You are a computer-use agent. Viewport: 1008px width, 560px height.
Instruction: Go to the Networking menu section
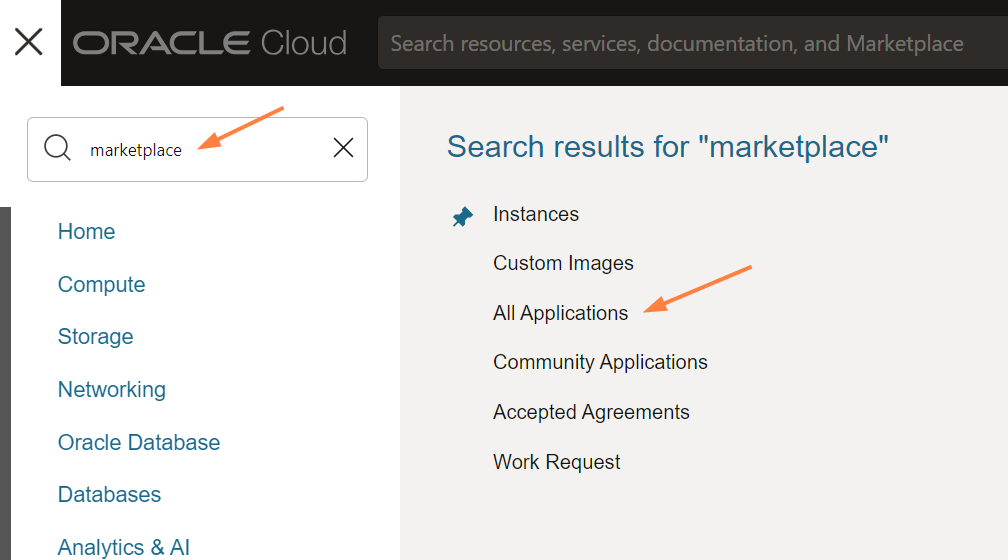click(112, 390)
